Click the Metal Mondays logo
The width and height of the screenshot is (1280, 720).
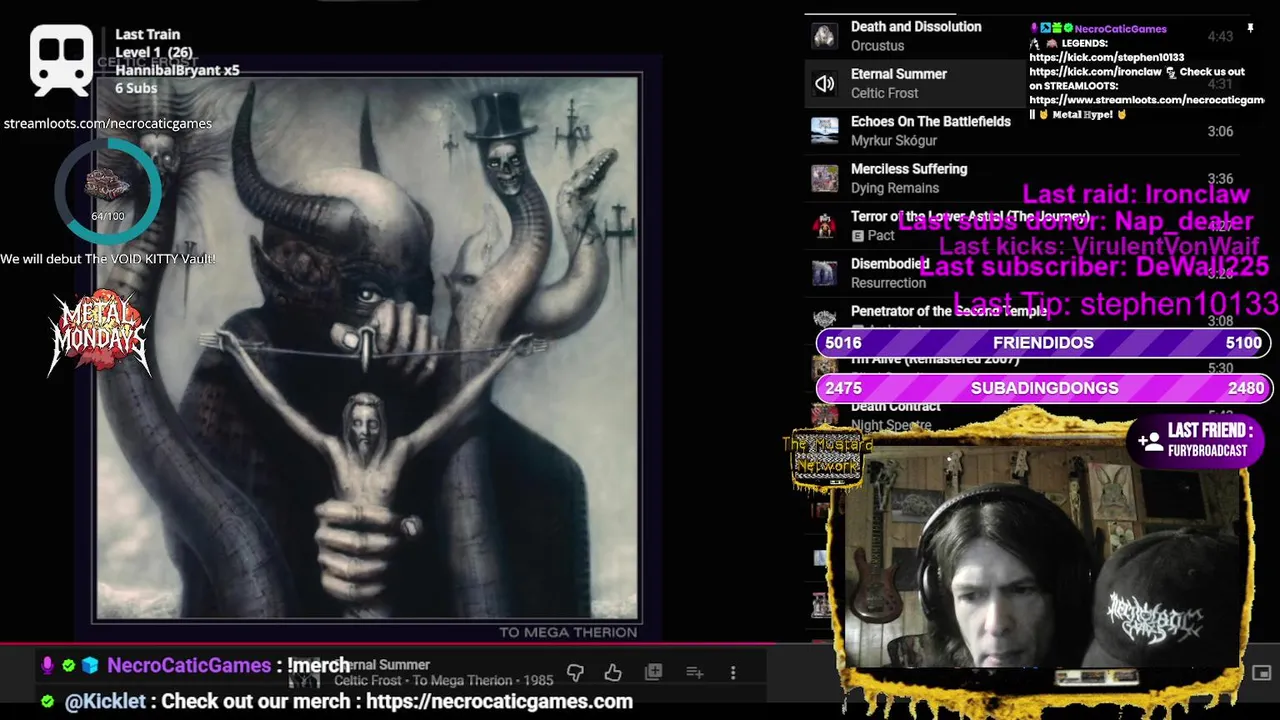99,334
